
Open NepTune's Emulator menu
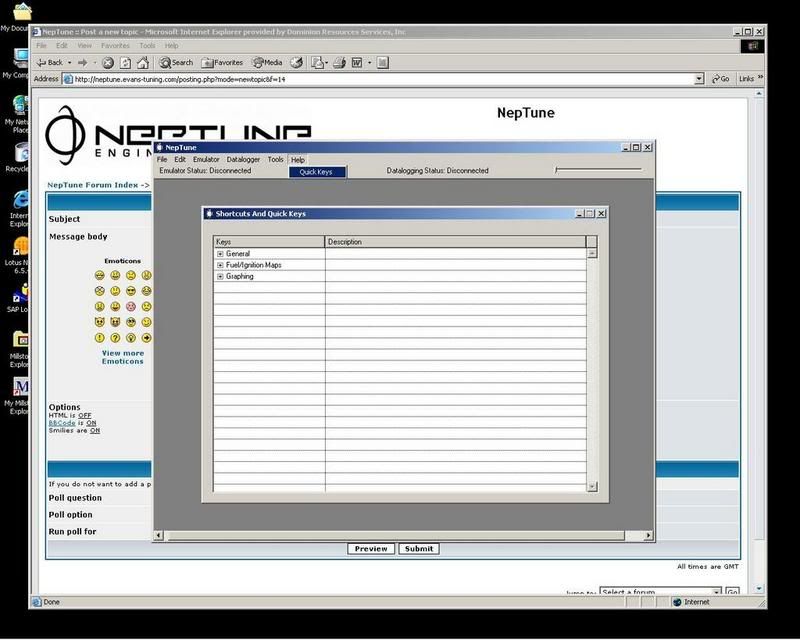[206, 160]
